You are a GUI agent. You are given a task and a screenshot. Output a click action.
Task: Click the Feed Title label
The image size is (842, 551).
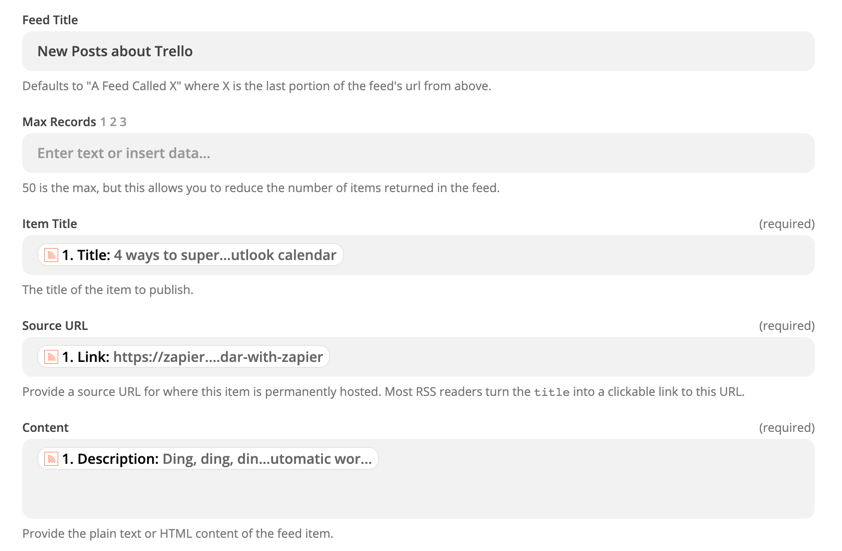coord(50,20)
